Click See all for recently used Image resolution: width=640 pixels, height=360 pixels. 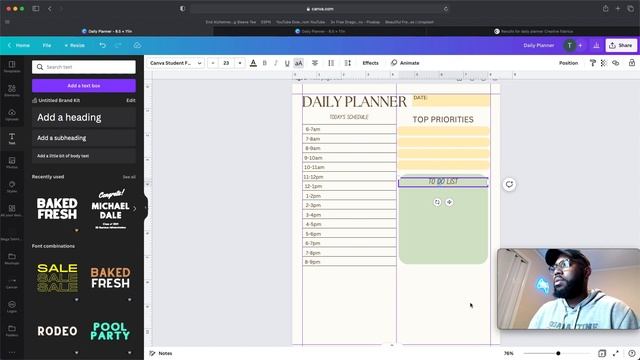(129, 177)
